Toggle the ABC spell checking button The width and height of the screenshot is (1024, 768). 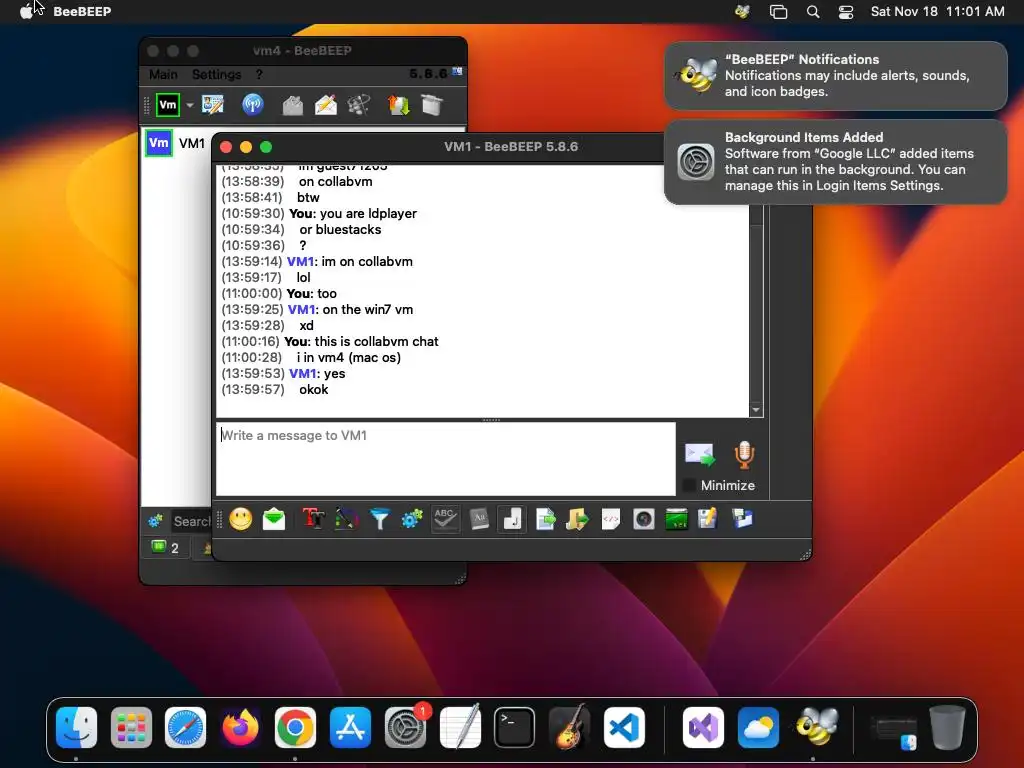(x=445, y=519)
